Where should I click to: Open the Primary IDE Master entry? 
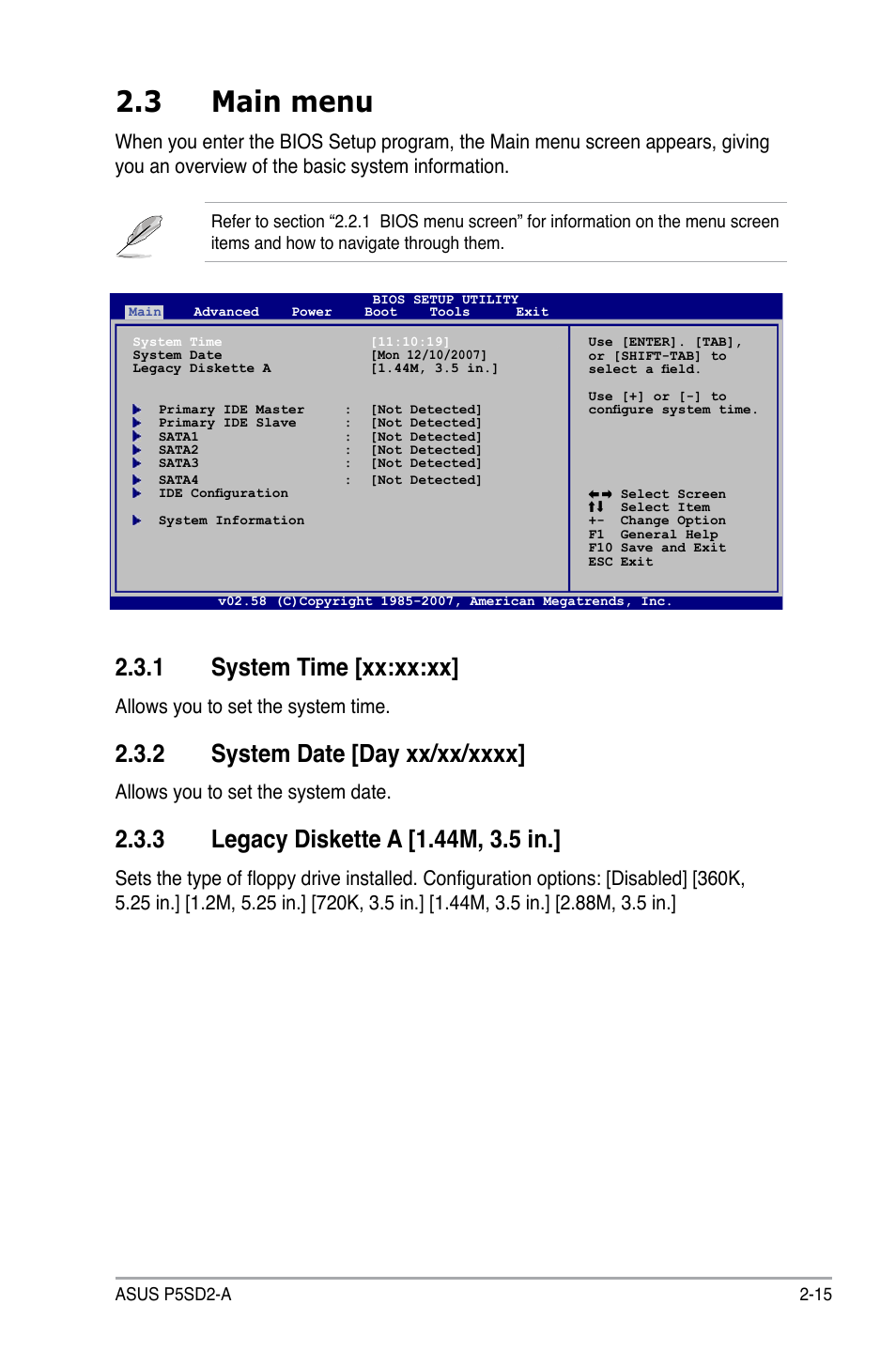coord(232,410)
